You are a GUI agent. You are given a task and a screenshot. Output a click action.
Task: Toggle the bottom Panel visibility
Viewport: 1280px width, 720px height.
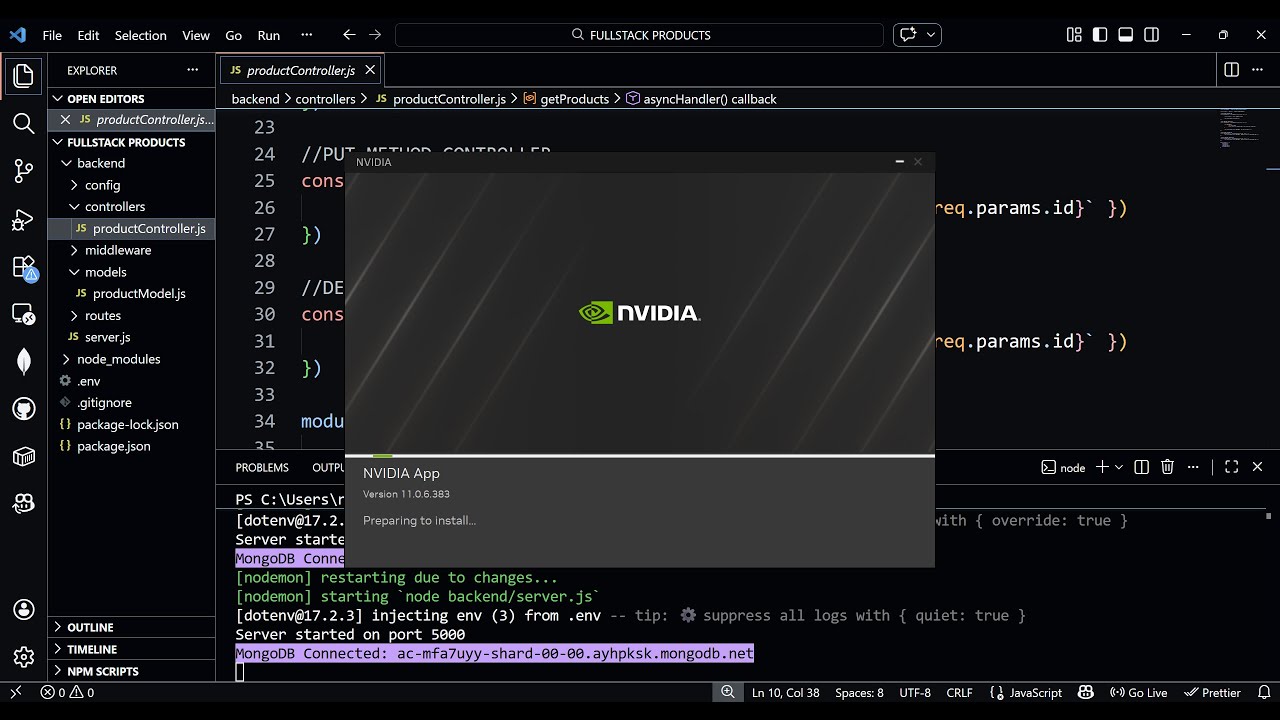pyautogui.click(x=1126, y=35)
